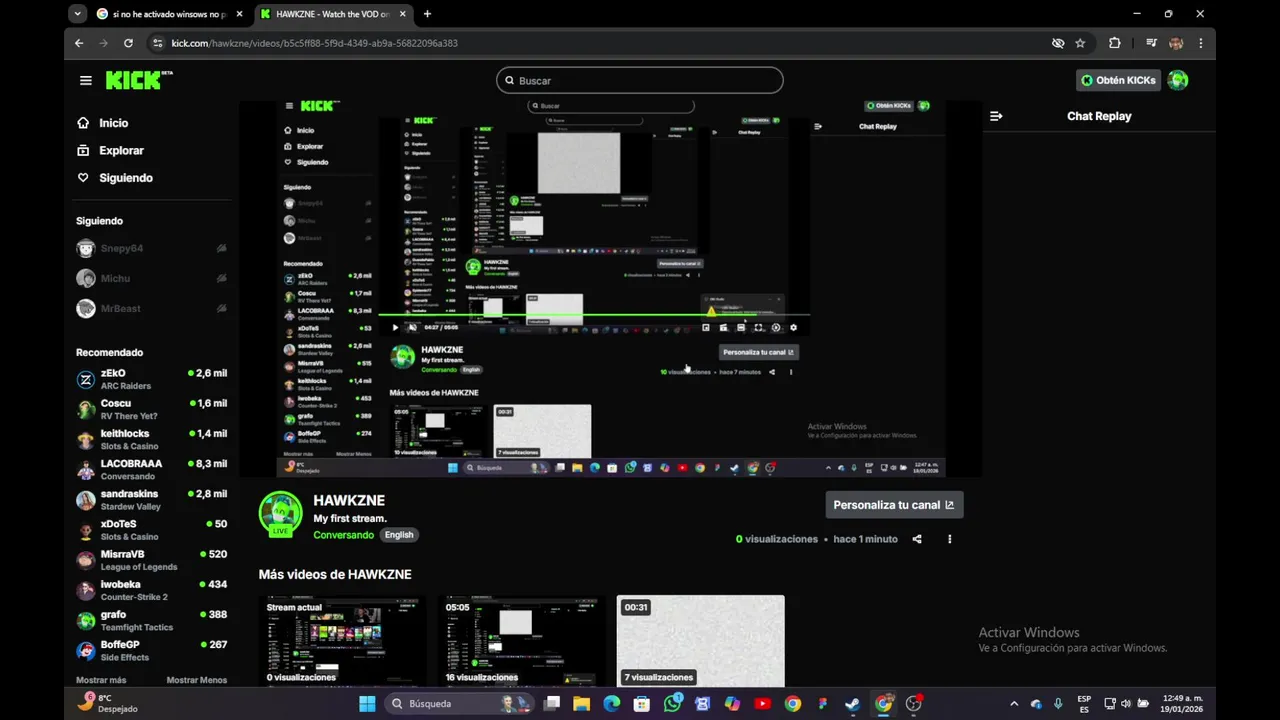The image size is (1280, 720).
Task: Open sandraskins Stardew Valley channel
Action: 152,500
